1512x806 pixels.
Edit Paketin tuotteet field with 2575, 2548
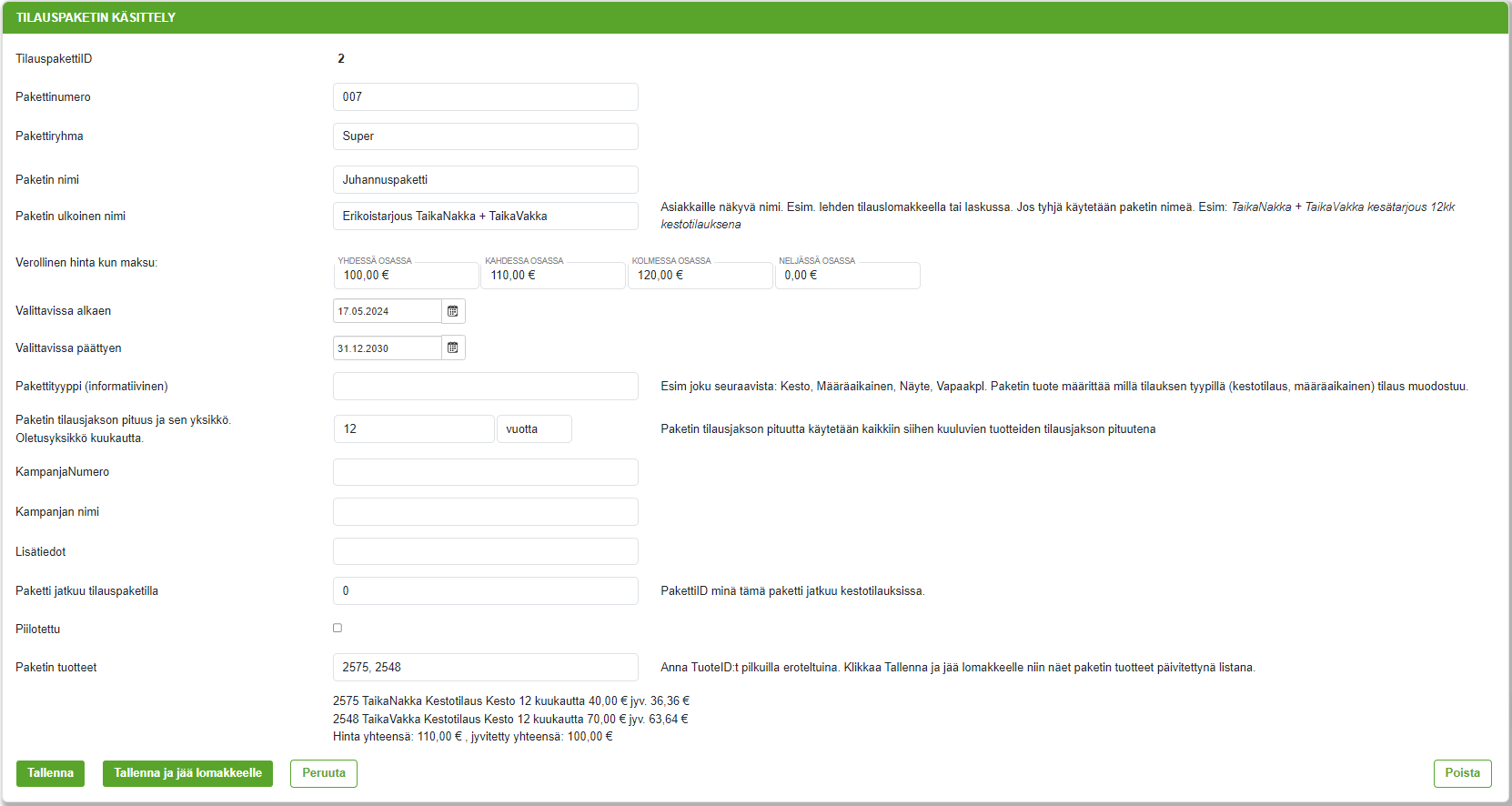486,667
